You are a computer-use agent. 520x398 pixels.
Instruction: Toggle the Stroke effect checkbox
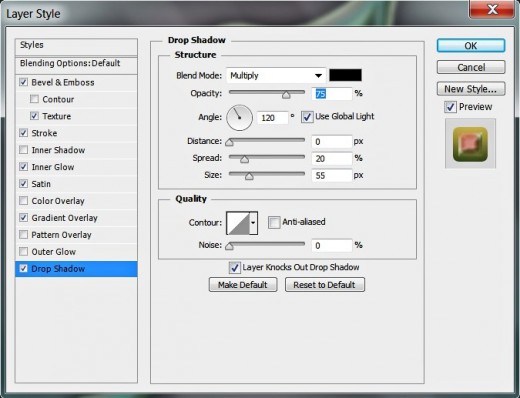[23, 133]
